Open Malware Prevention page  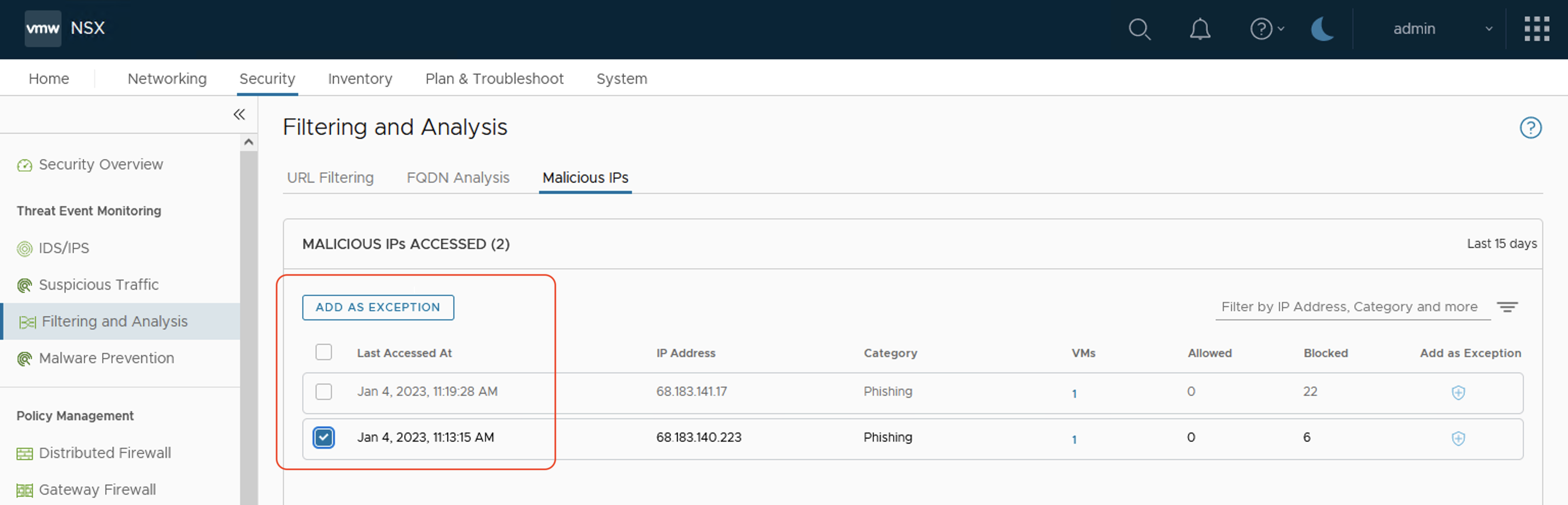(x=107, y=358)
